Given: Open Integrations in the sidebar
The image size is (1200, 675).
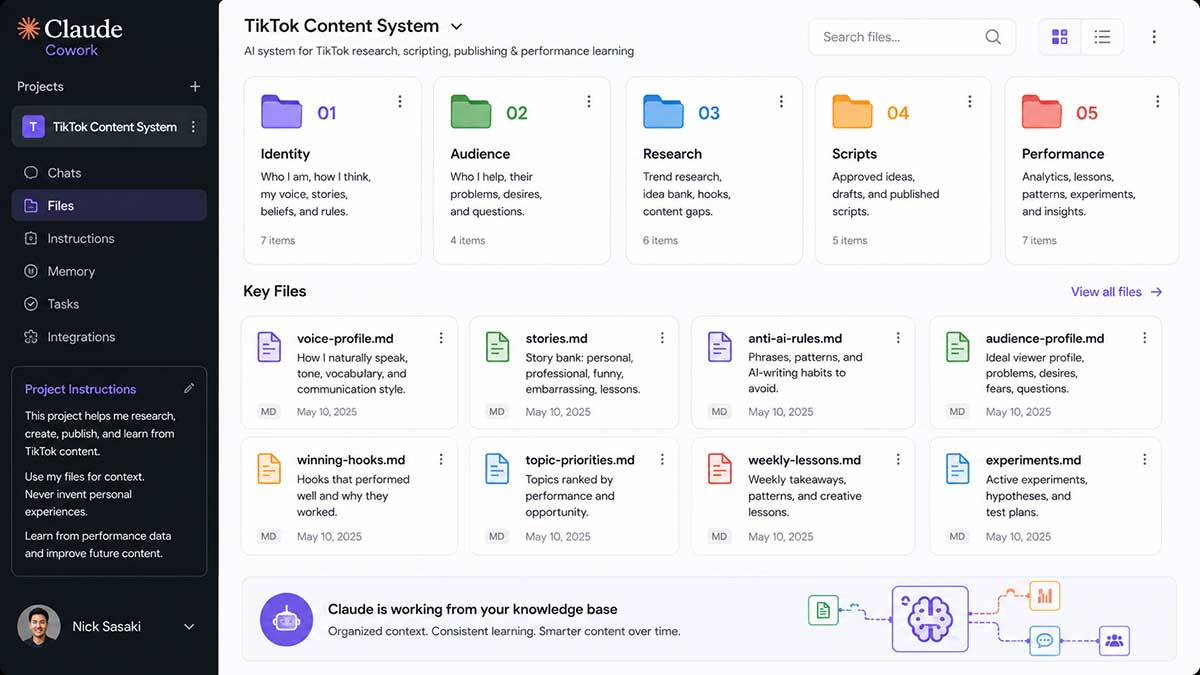Looking at the screenshot, I should coord(109,337).
